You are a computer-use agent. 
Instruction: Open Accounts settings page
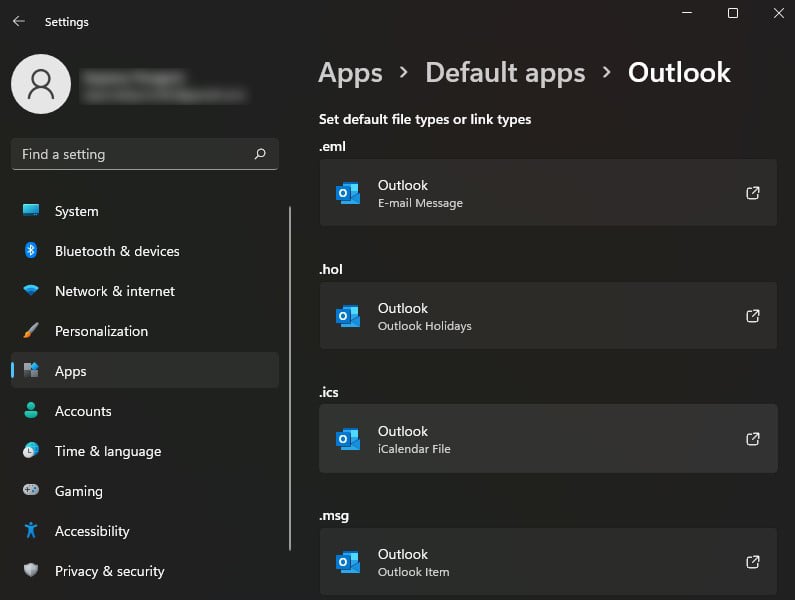pyautogui.click(x=83, y=411)
